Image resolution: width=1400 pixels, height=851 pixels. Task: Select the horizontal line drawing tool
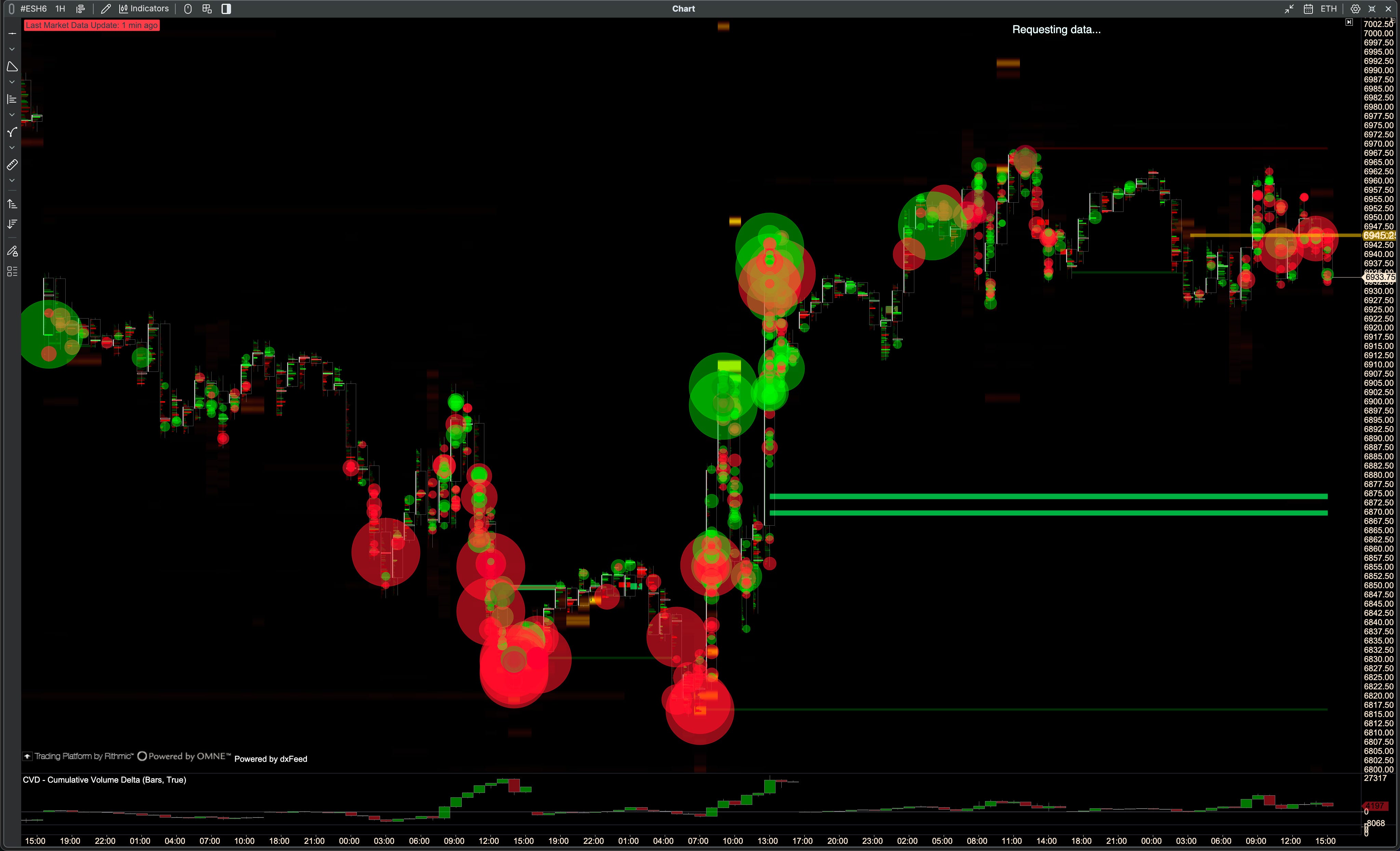point(12,33)
